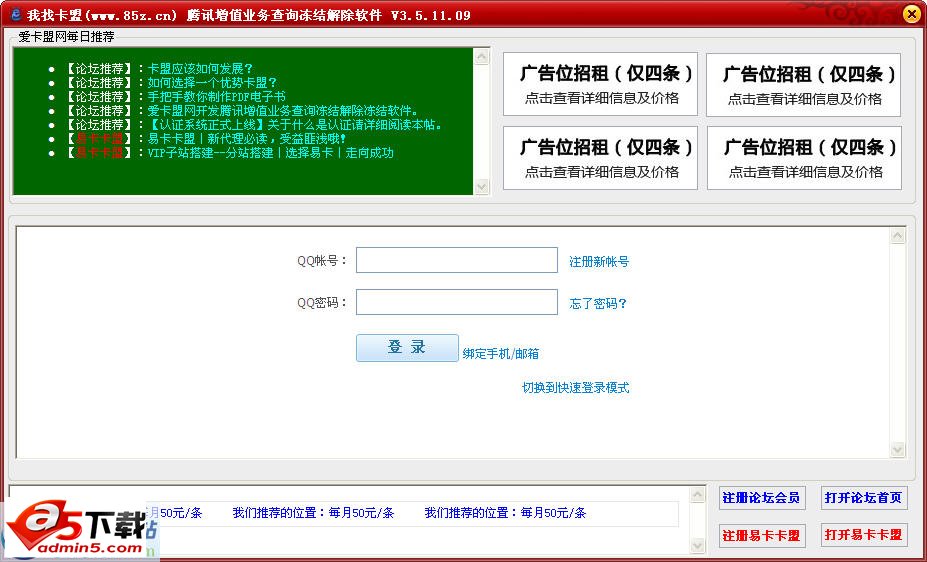This screenshot has height=562, width=927.
Task: Open the 绑定手机/邮箱 link
Action: 501,354
